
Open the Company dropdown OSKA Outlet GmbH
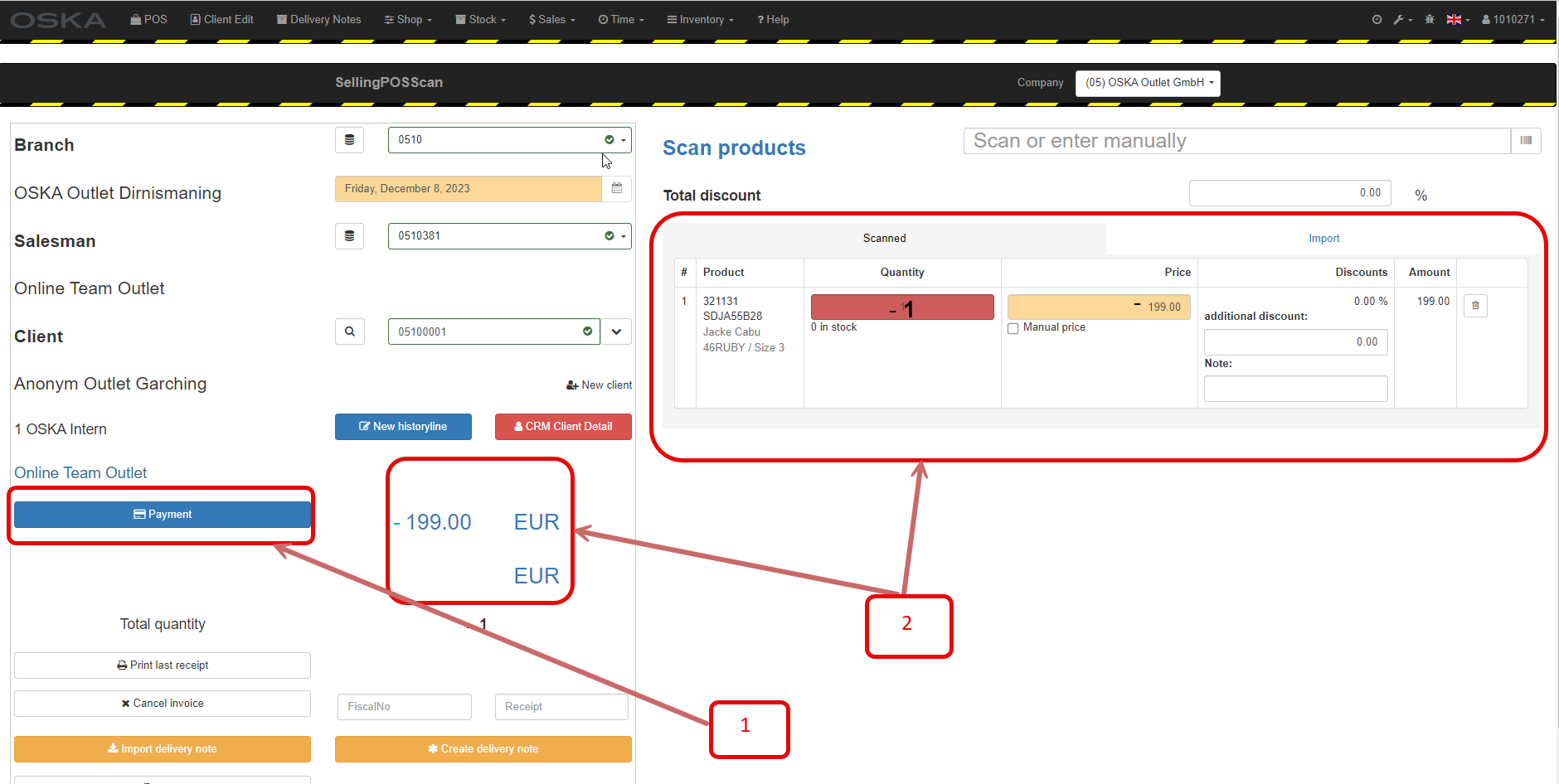tap(1148, 83)
